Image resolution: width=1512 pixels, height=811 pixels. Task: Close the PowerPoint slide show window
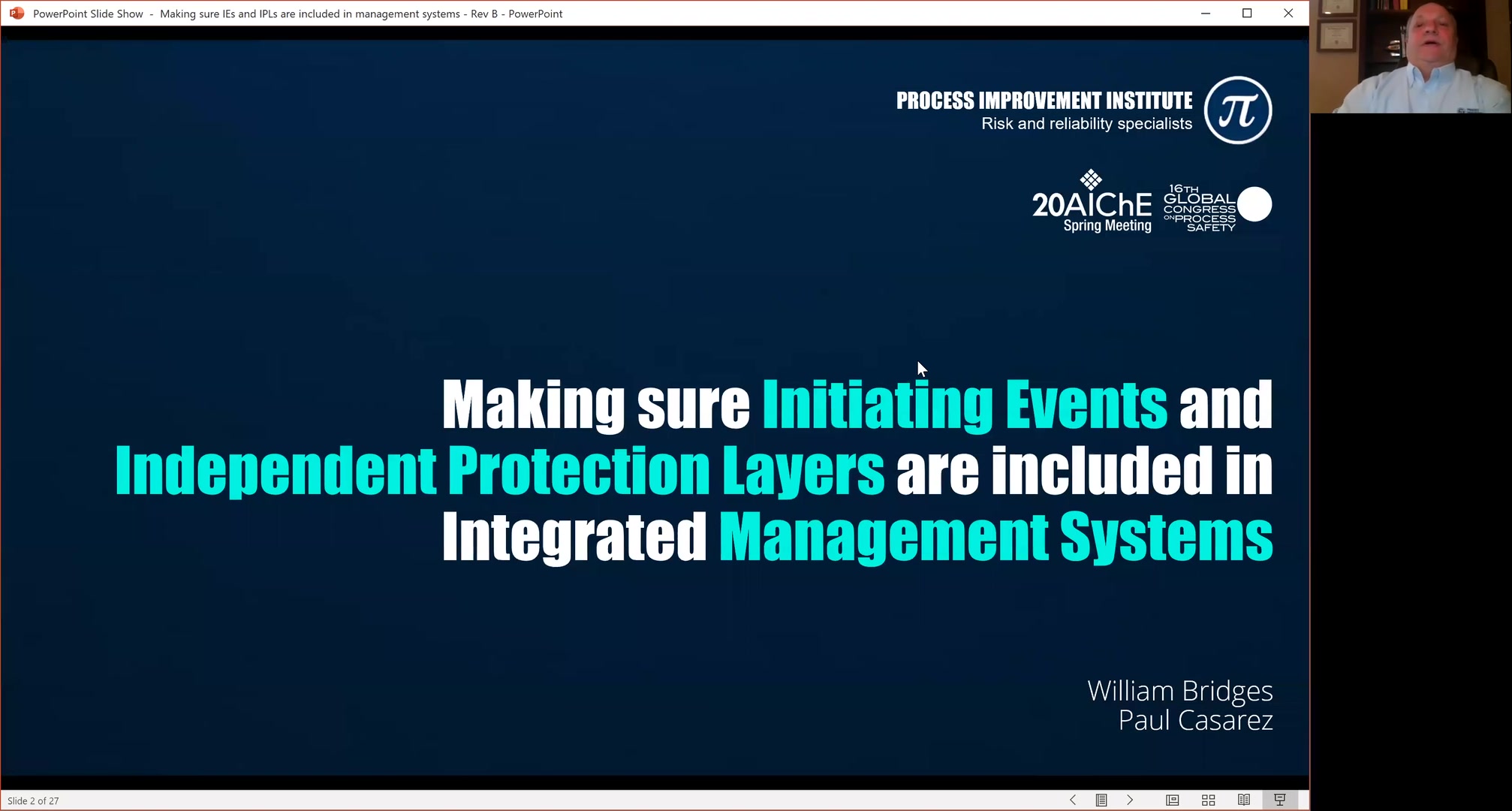click(1288, 14)
